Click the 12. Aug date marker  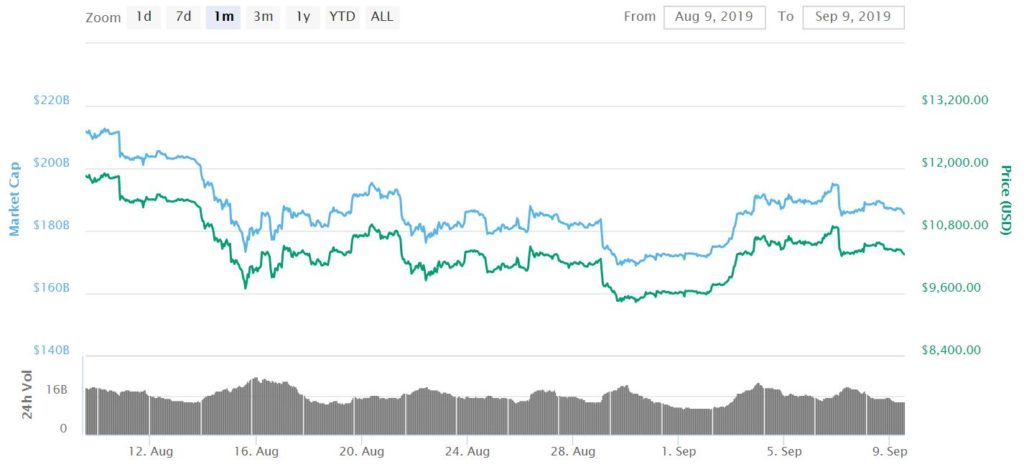150,451
